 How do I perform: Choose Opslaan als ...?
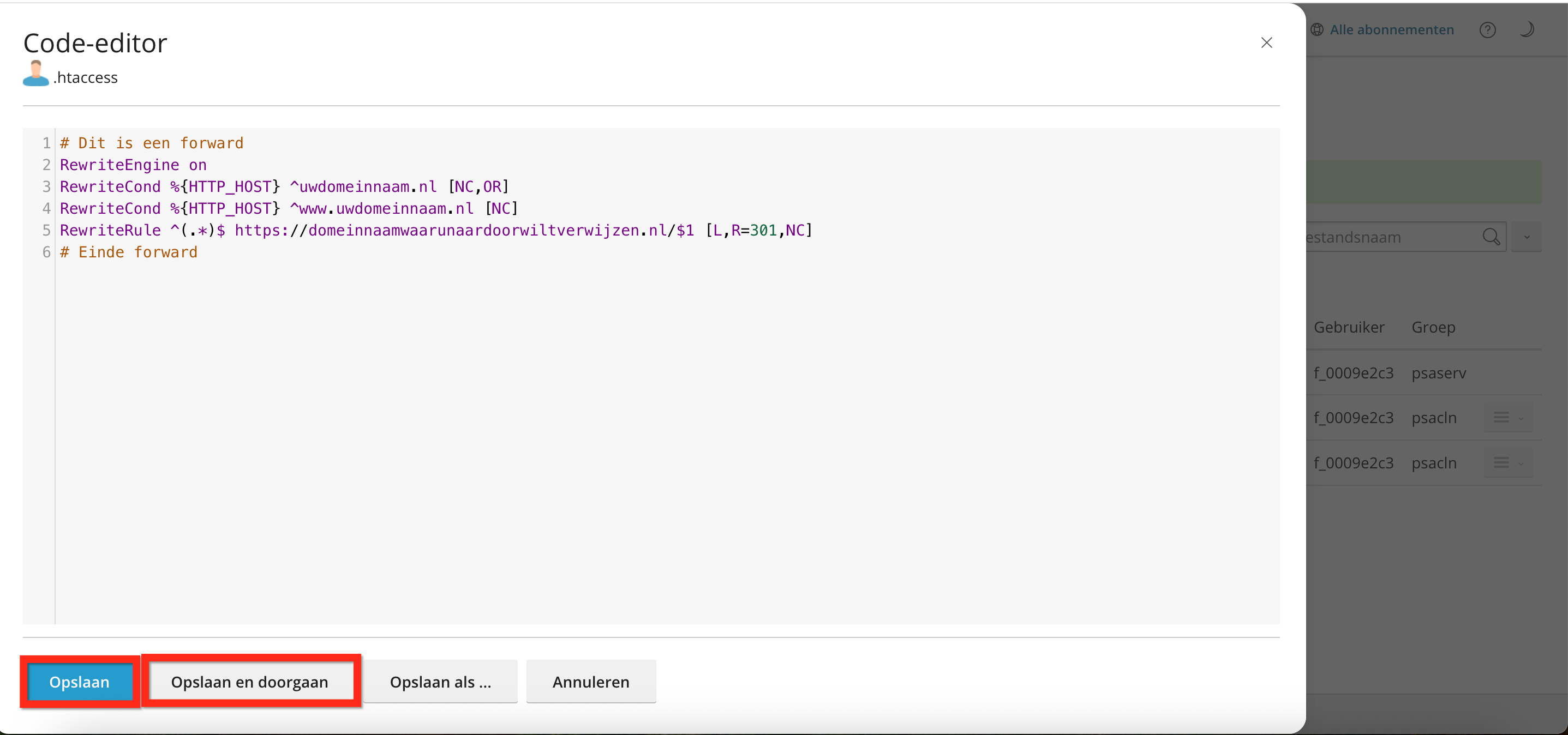pos(440,682)
